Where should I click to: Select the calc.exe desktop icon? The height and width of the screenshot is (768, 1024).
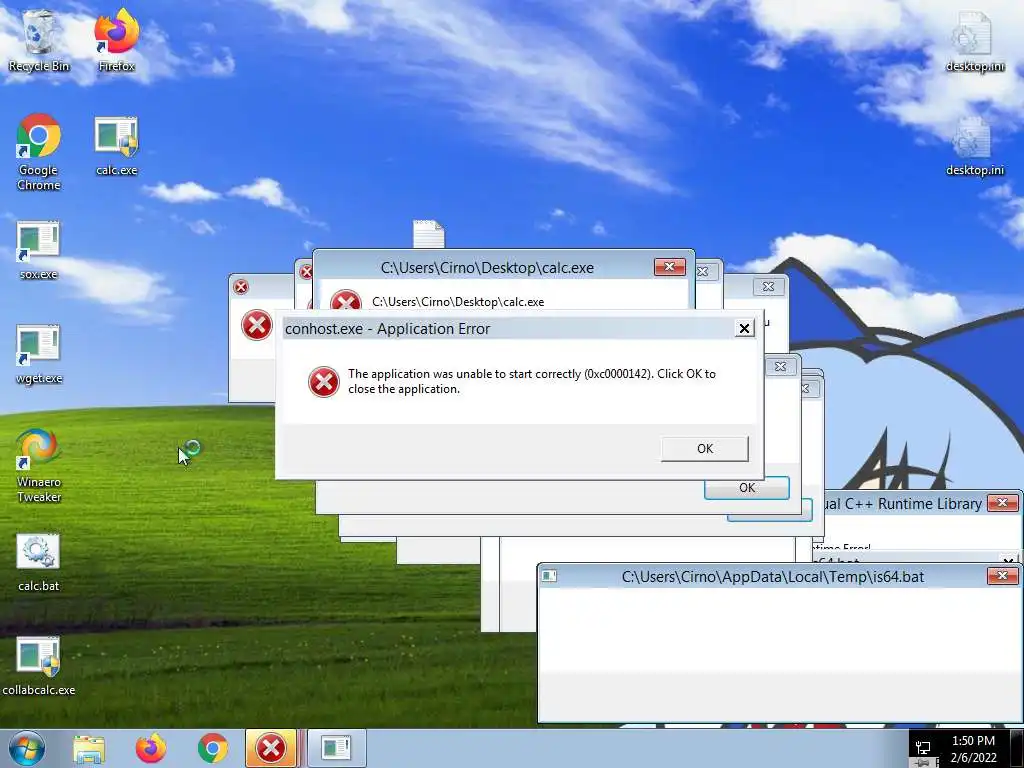click(x=116, y=146)
